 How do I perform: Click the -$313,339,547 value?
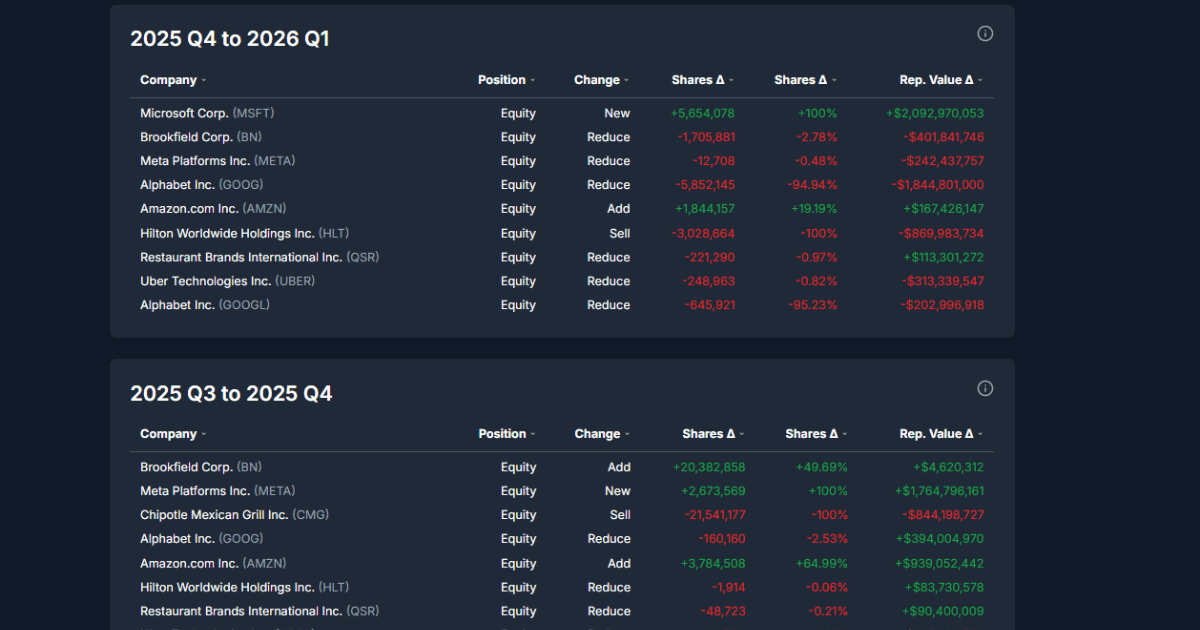pos(943,281)
